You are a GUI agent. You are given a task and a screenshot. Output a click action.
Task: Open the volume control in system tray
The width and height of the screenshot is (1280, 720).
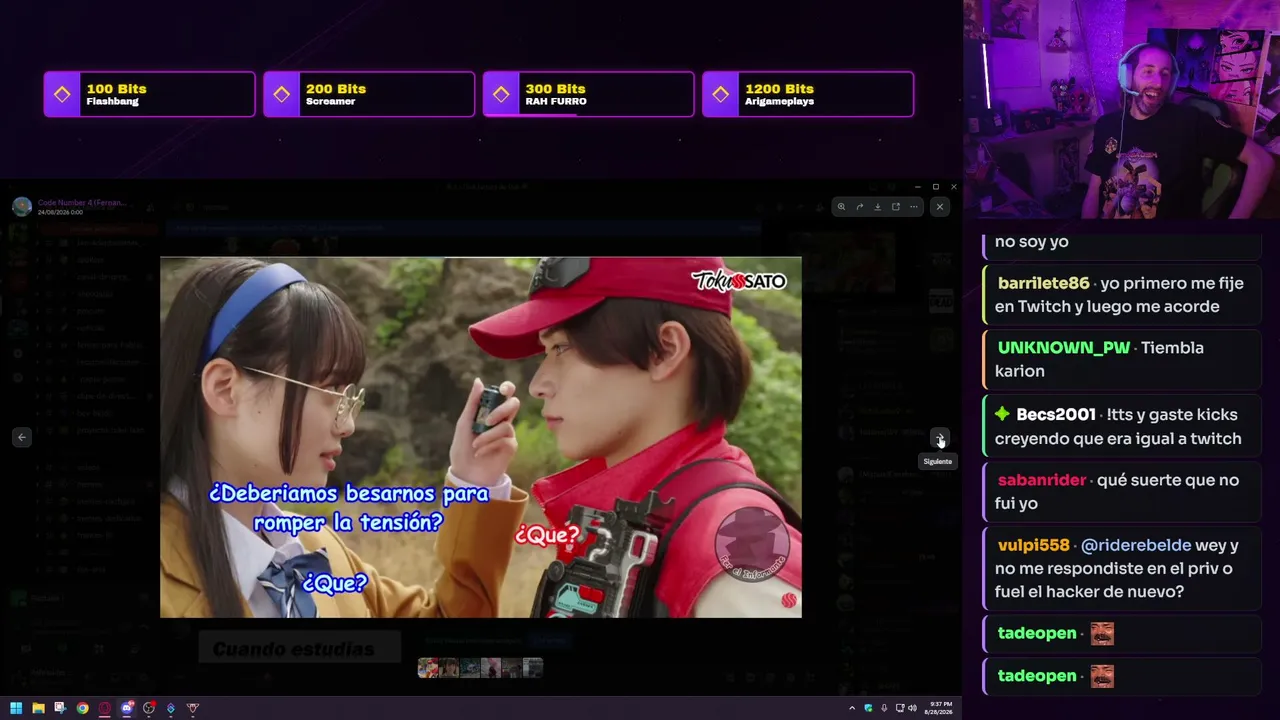point(912,708)
